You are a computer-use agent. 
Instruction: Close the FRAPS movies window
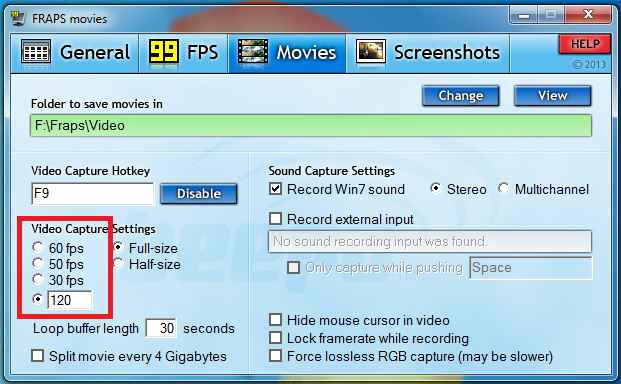click(x=589, y=15)
